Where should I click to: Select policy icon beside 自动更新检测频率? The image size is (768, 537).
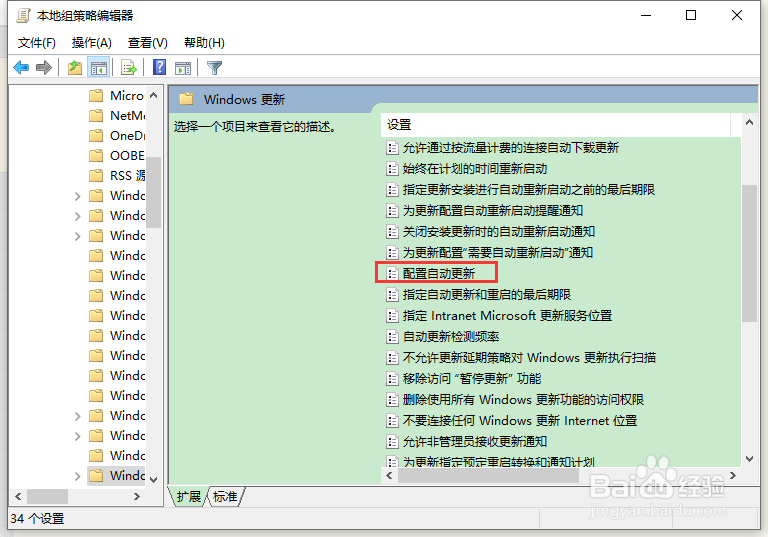[x=392, y=337]
